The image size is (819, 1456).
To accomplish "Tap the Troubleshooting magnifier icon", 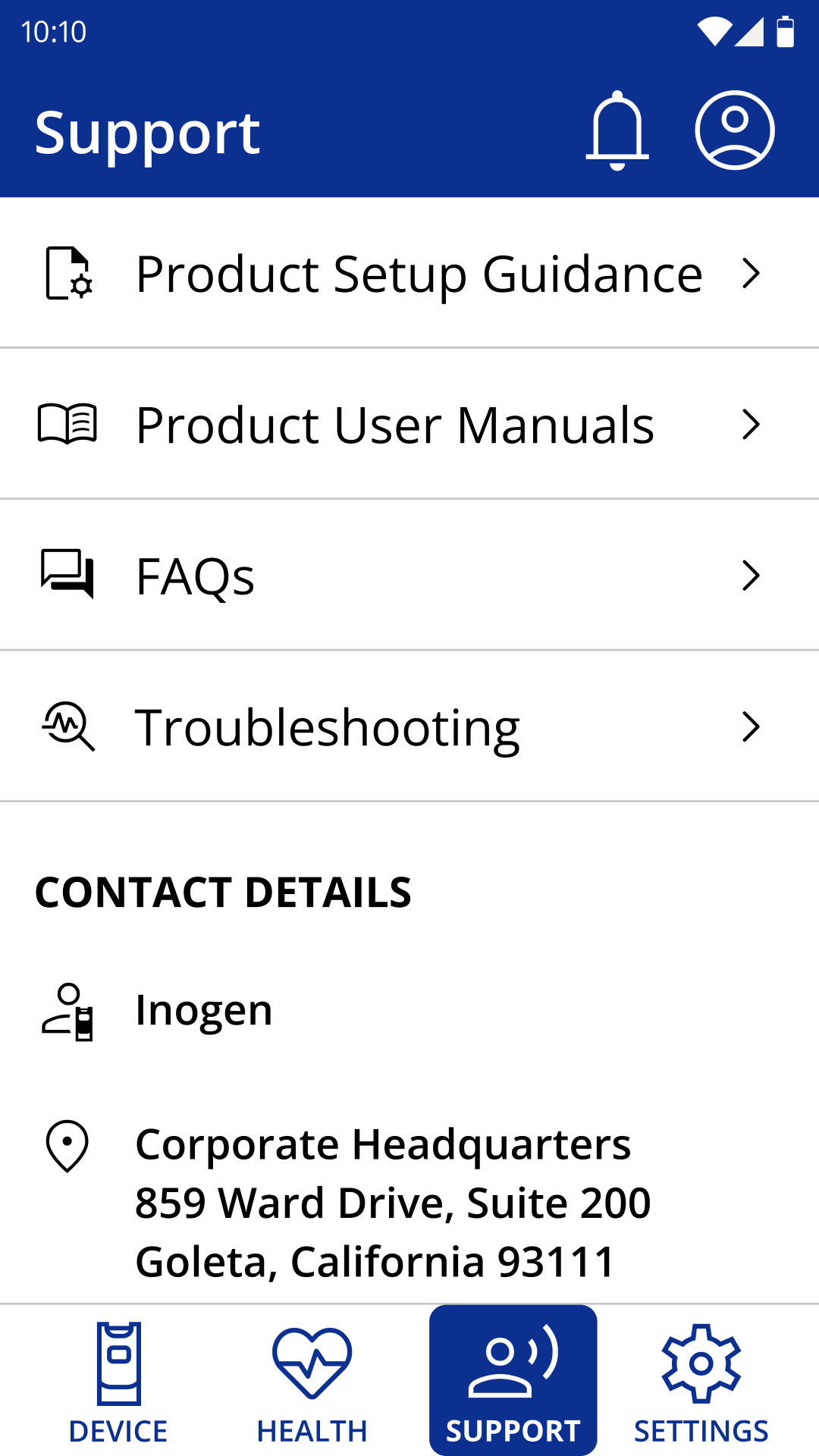I will click(68, 726).
